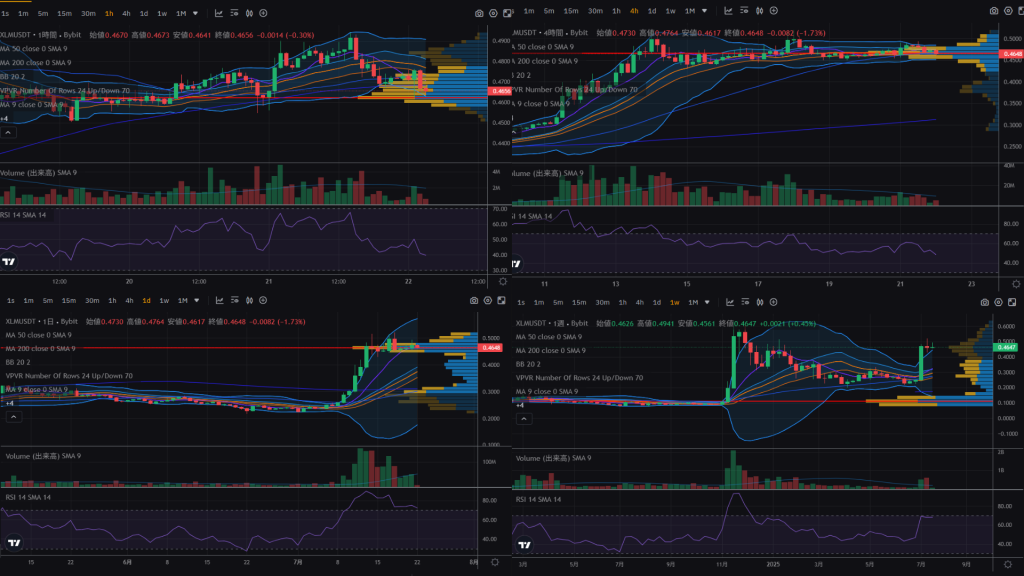This screenshot has width=1024, height=576.
Task: Expand the timeframe dropdown arrow in 4-hour panel
Action: pos(704,10)
